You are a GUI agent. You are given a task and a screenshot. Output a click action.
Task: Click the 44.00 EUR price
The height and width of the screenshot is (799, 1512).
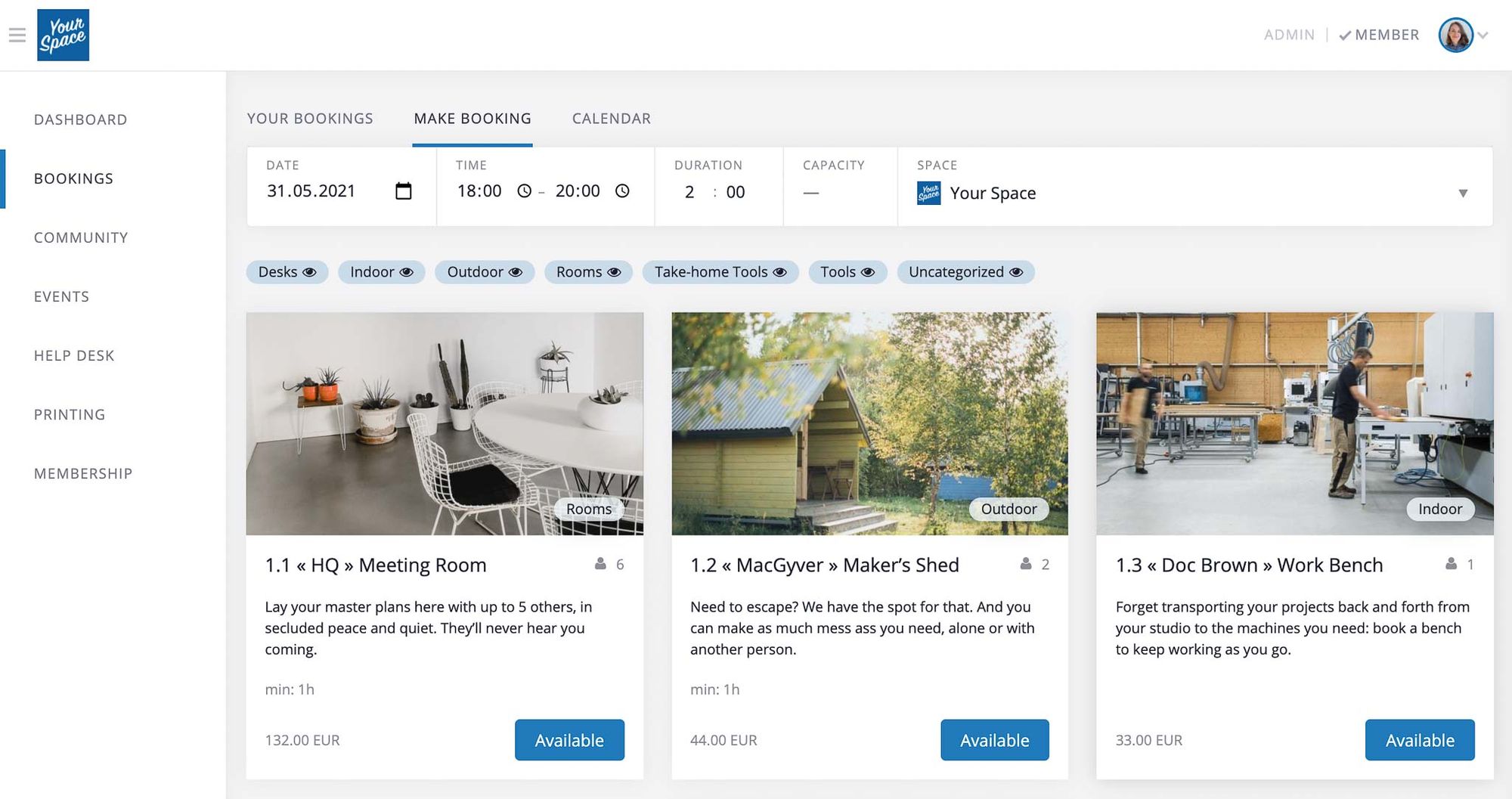click(x=723, y=740)
